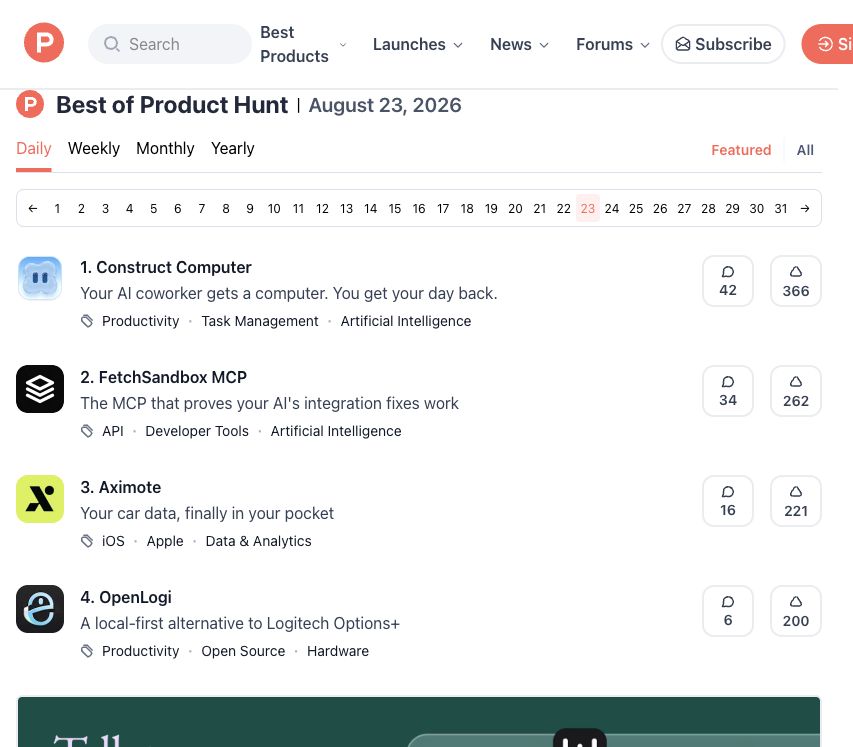The image size is (853, 747).
Task: Click the tag icon under FetchSandbox MCP
Action: 87,431
